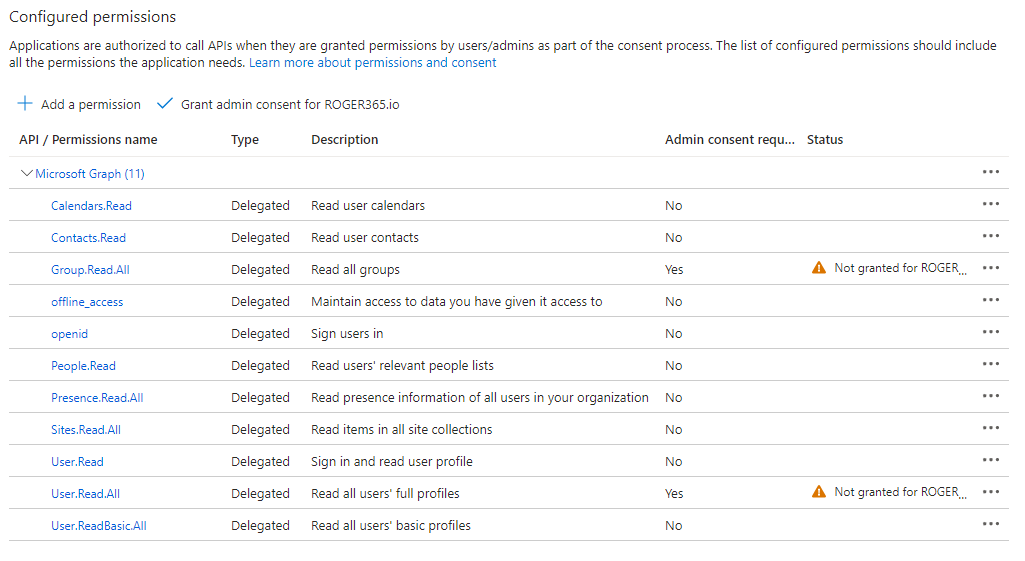Click the Group.Read.All permission name

tap(90, 270)
